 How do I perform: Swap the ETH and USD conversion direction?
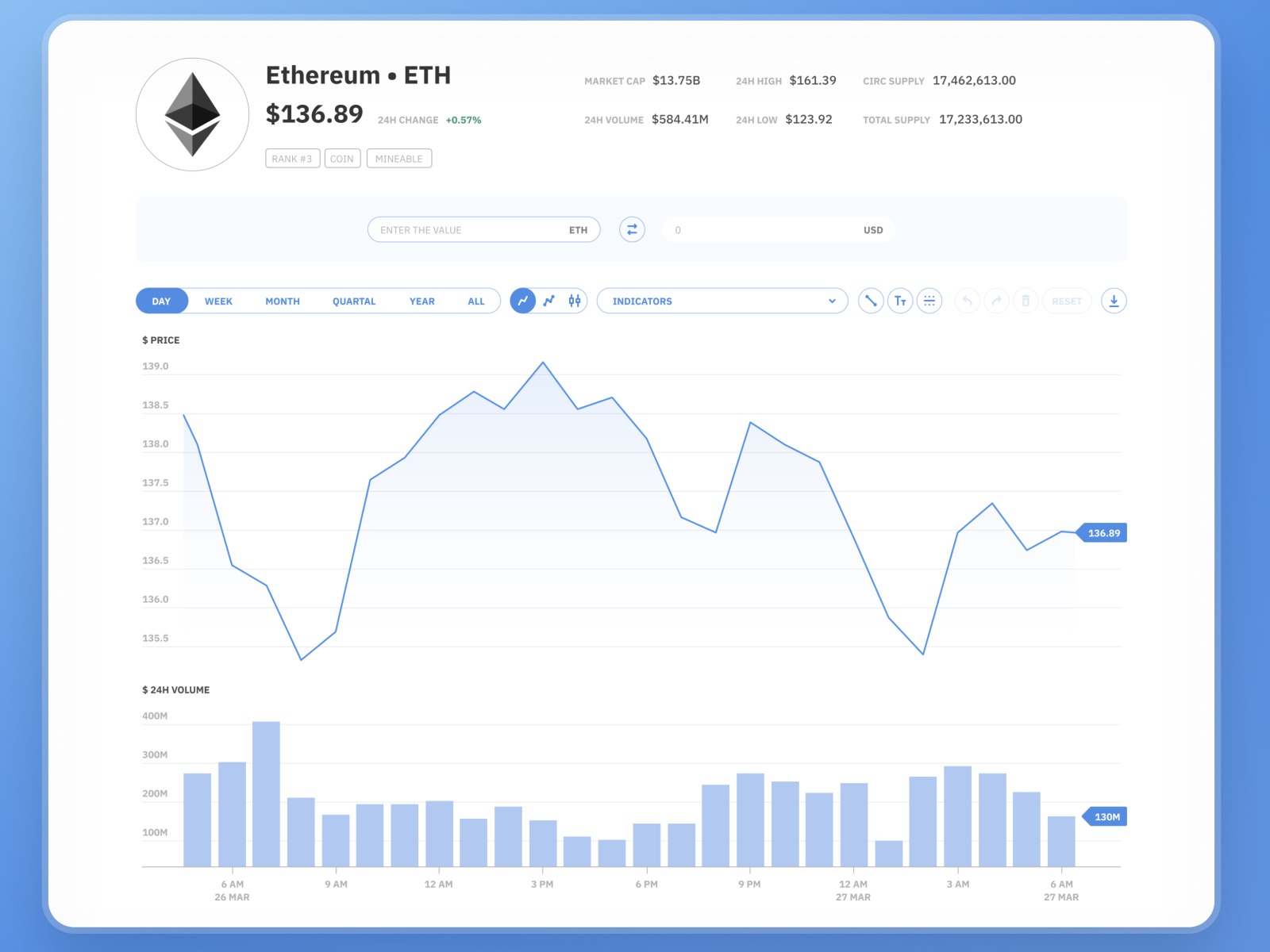click(632, 230)
